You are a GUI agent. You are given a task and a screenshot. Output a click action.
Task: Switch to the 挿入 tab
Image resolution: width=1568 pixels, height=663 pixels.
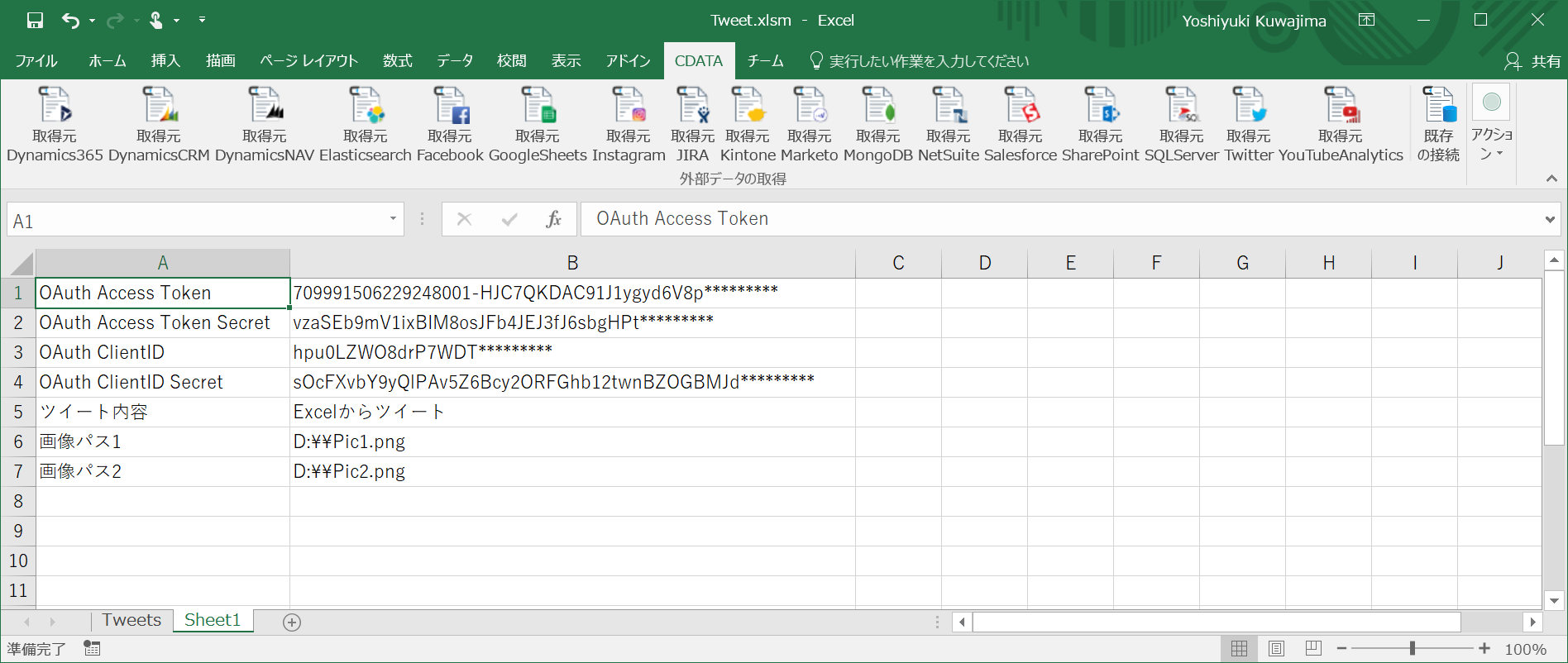tap(165, 61)
